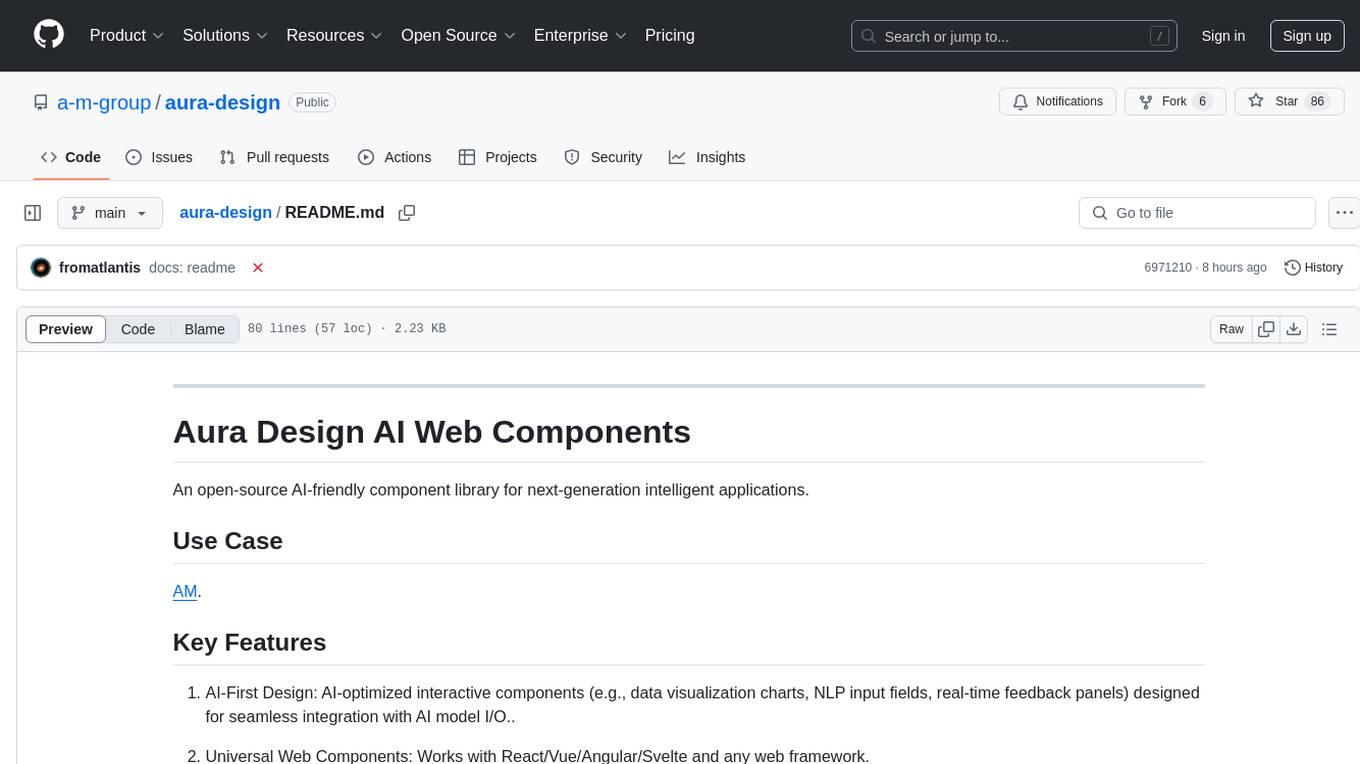1360x764 pixels.
Task: Open the docs: readme commit message
Action: point(192,268)
